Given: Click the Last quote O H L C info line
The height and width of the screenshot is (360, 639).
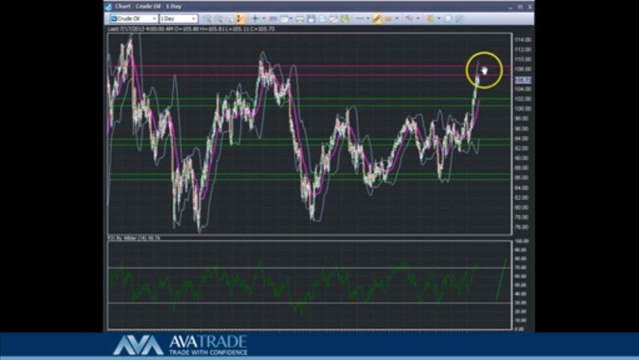Looking at the screenshot, I should click(192, 29).
